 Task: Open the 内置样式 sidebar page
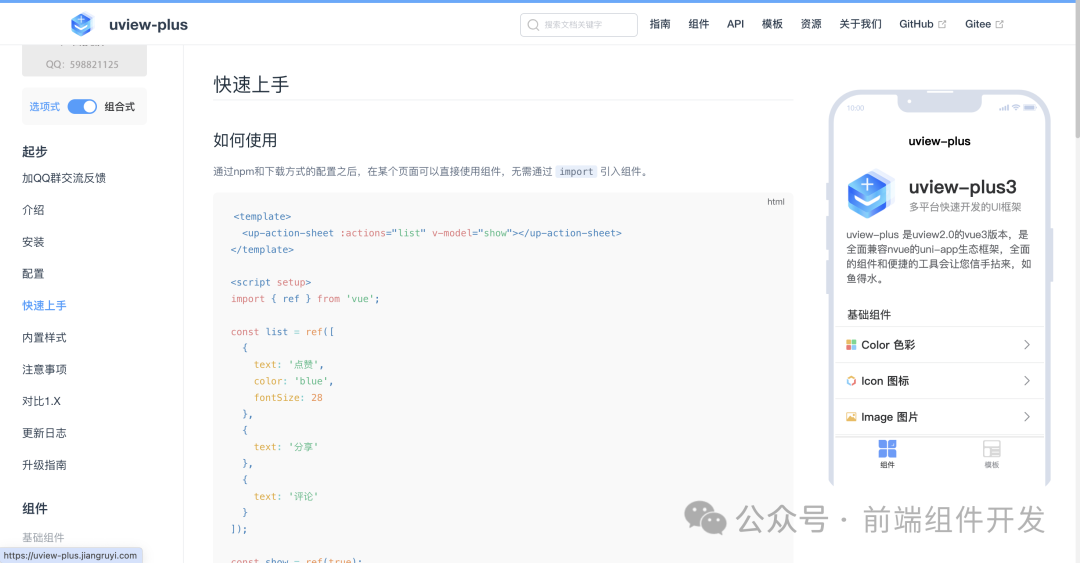click(x=44, y=338)
